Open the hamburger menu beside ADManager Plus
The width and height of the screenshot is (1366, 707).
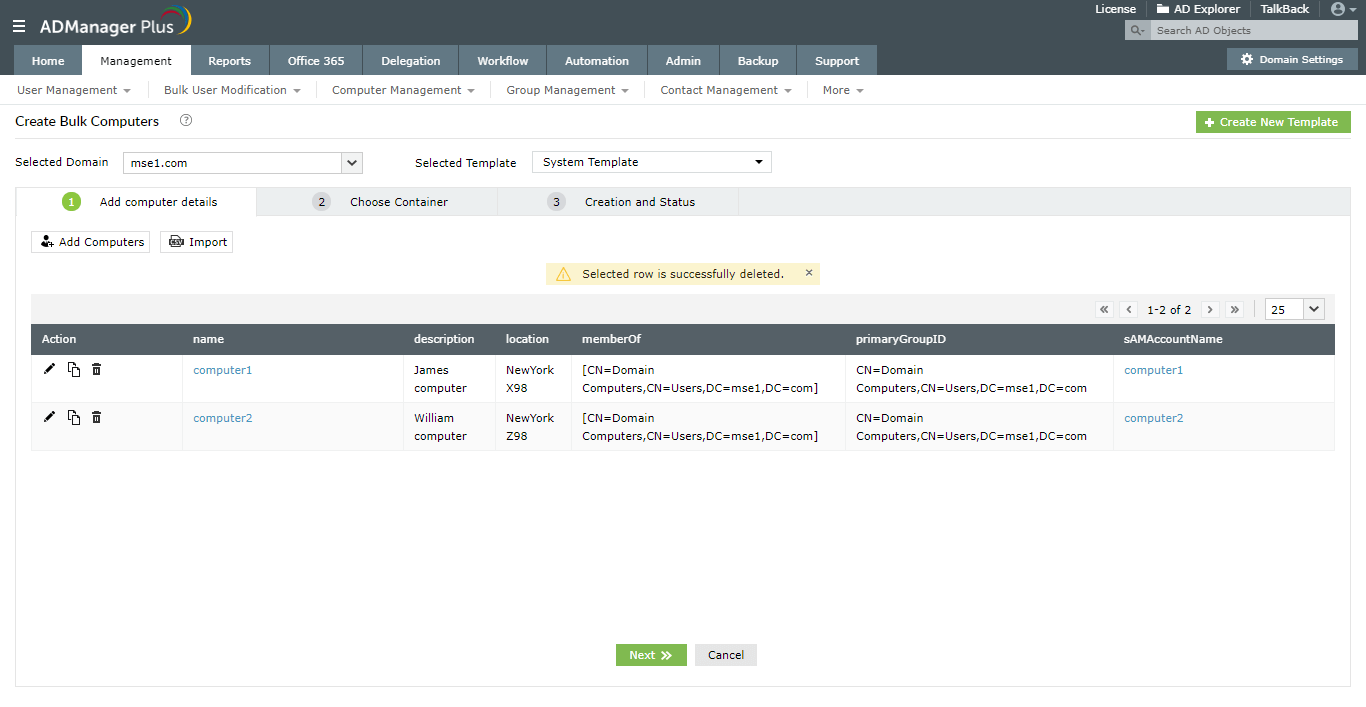19,27
